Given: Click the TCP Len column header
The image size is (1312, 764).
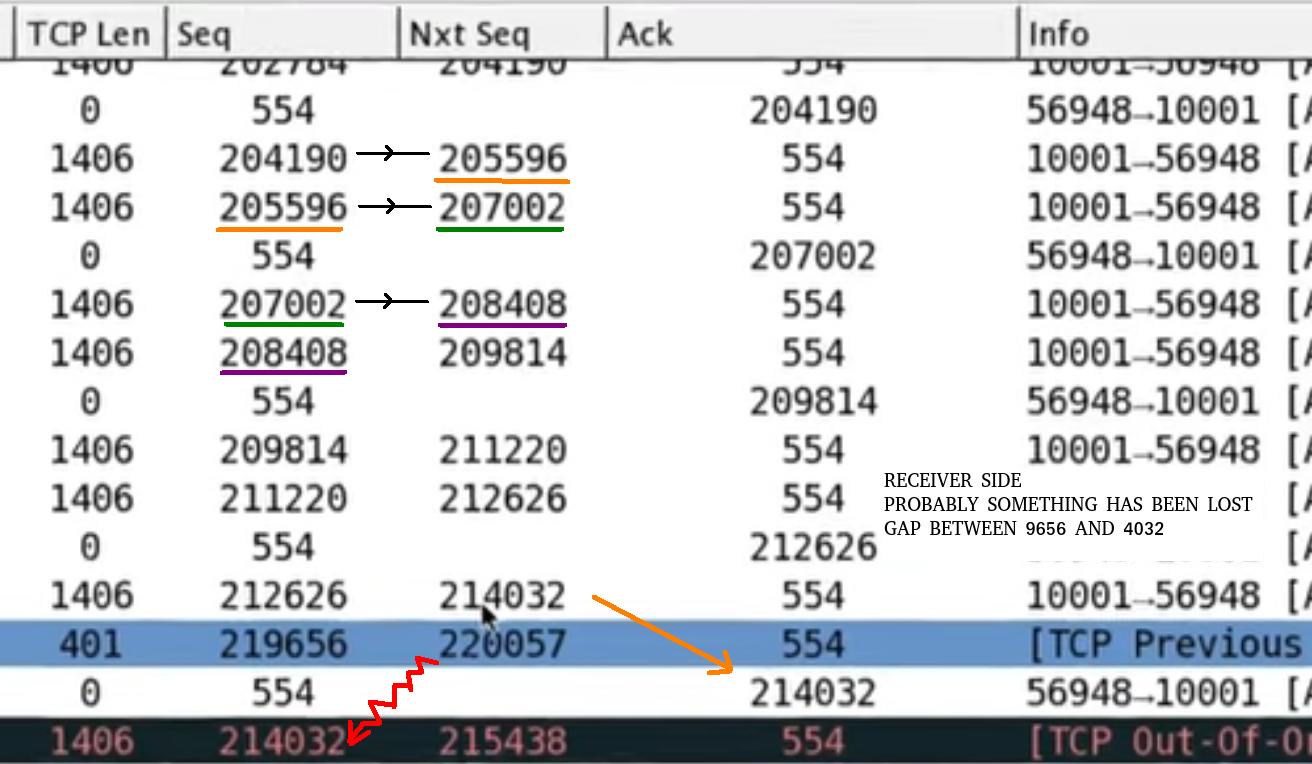Looking at the screenshot, I should coord(88,34).
